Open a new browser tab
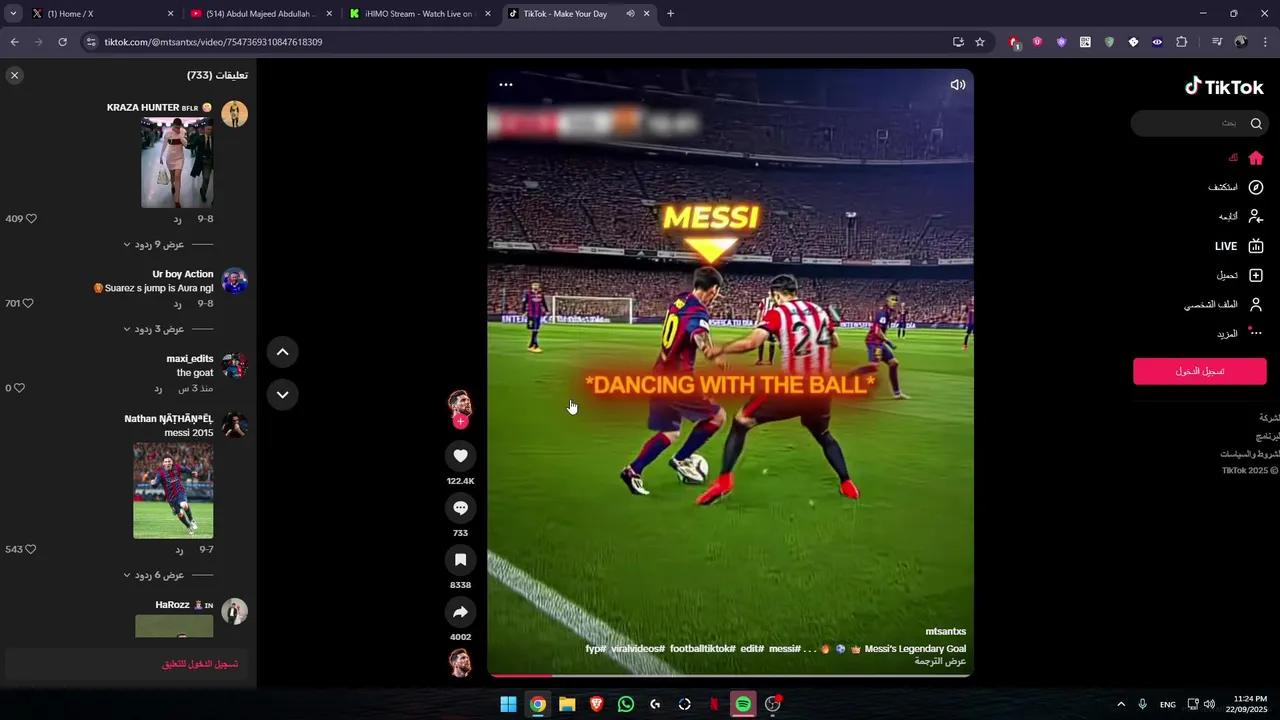This screenshot has height=720, width=1280. click(670, 14)
